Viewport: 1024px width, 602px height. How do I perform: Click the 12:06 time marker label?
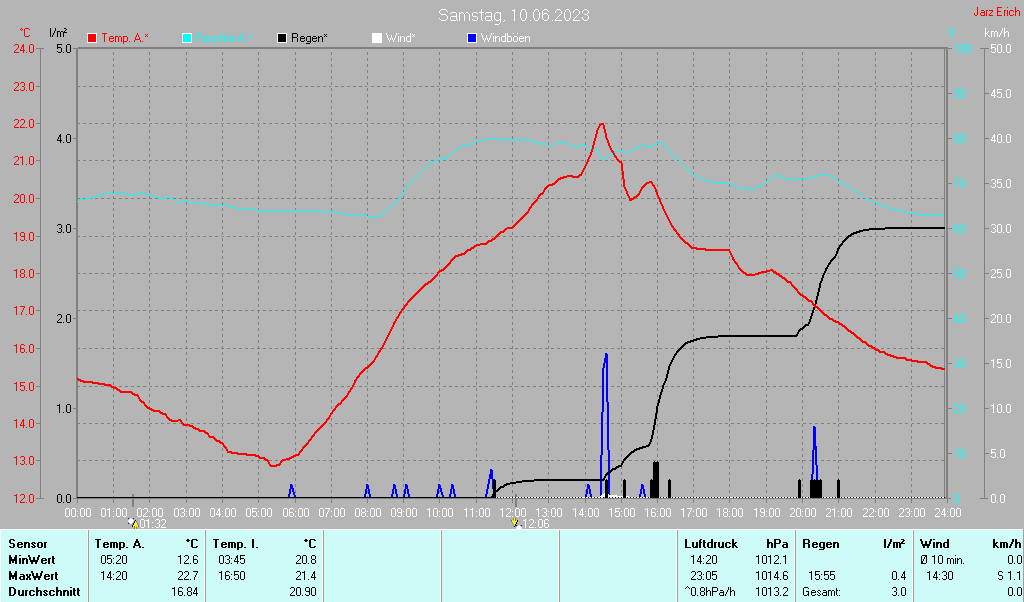pyautogui.click(x=536, y=524)
